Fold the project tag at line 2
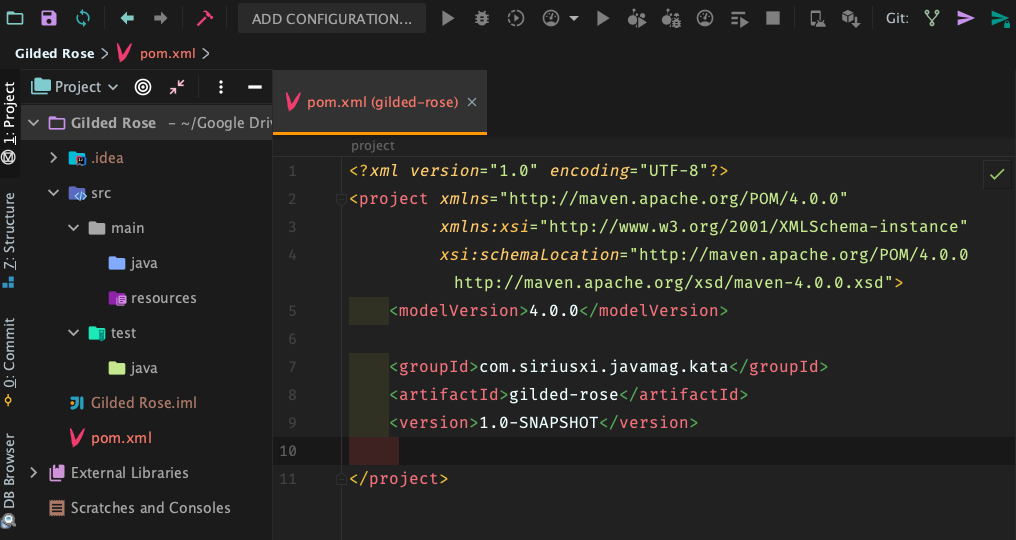The width and height of the screenshot is (1016, 540). pyautogui.click(x=341, y=199)
